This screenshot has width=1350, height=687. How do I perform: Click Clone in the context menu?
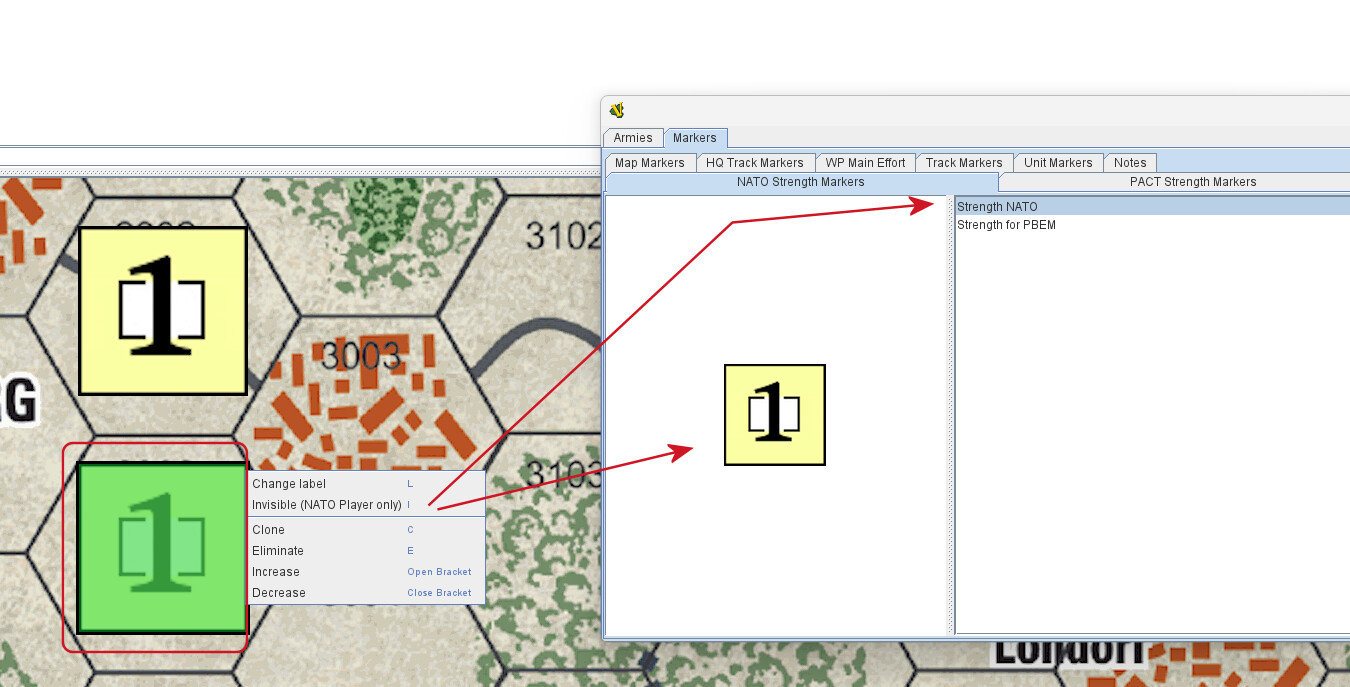click(268, 530)
